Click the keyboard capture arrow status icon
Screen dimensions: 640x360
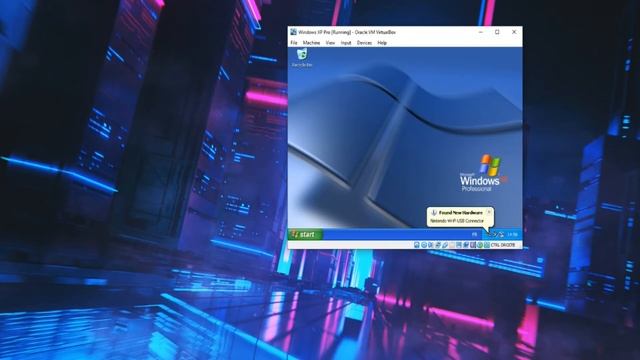pos(487,245)
